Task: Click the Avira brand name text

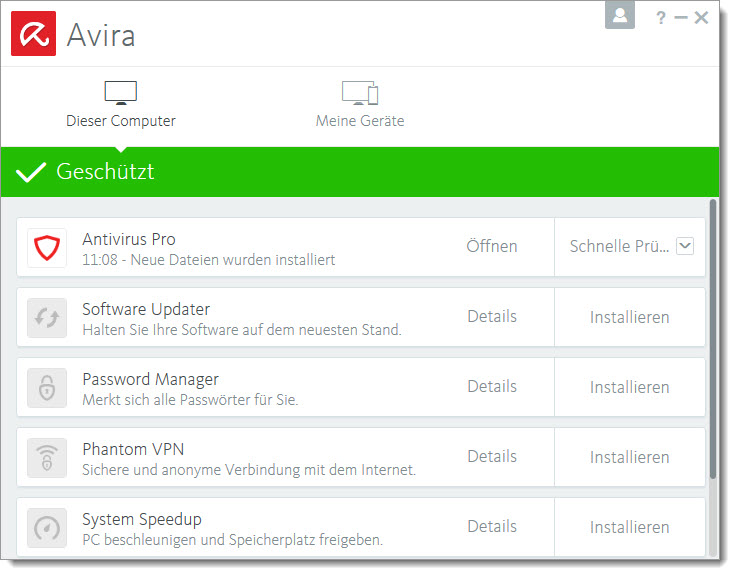Action: 101,35
